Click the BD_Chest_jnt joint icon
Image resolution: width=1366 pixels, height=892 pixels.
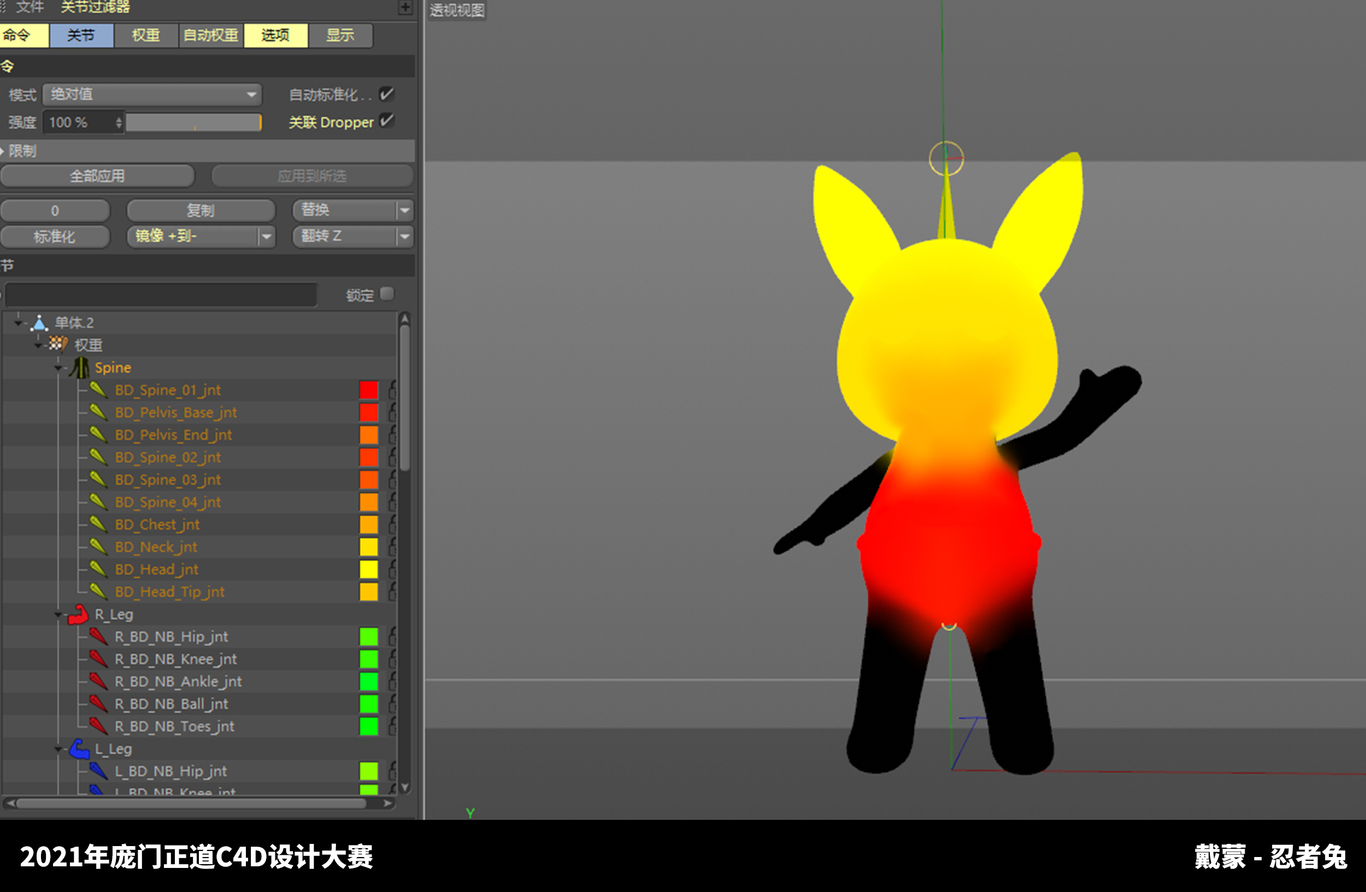[98, 524]
